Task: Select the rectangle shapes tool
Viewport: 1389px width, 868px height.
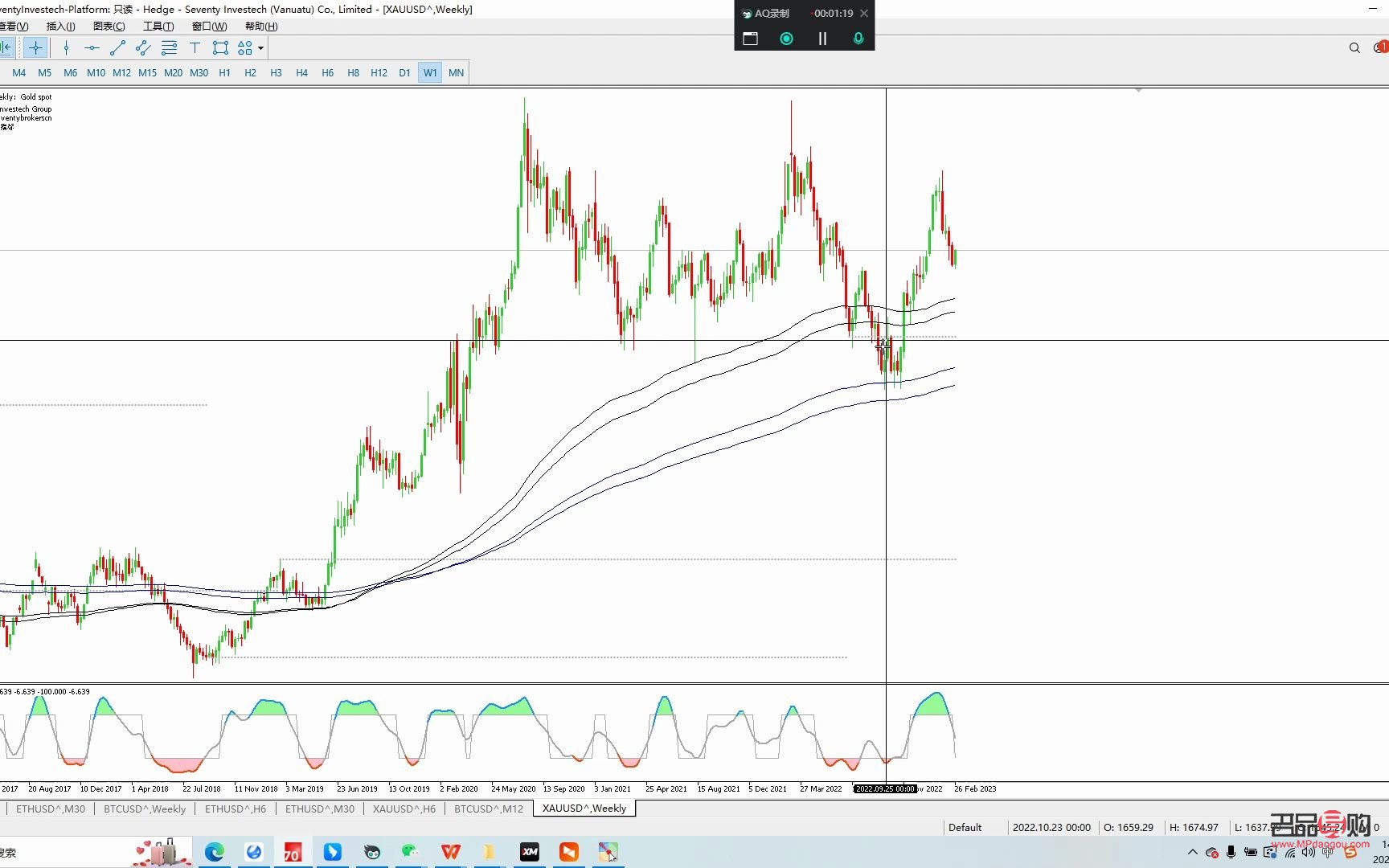Action: [220, 48]
